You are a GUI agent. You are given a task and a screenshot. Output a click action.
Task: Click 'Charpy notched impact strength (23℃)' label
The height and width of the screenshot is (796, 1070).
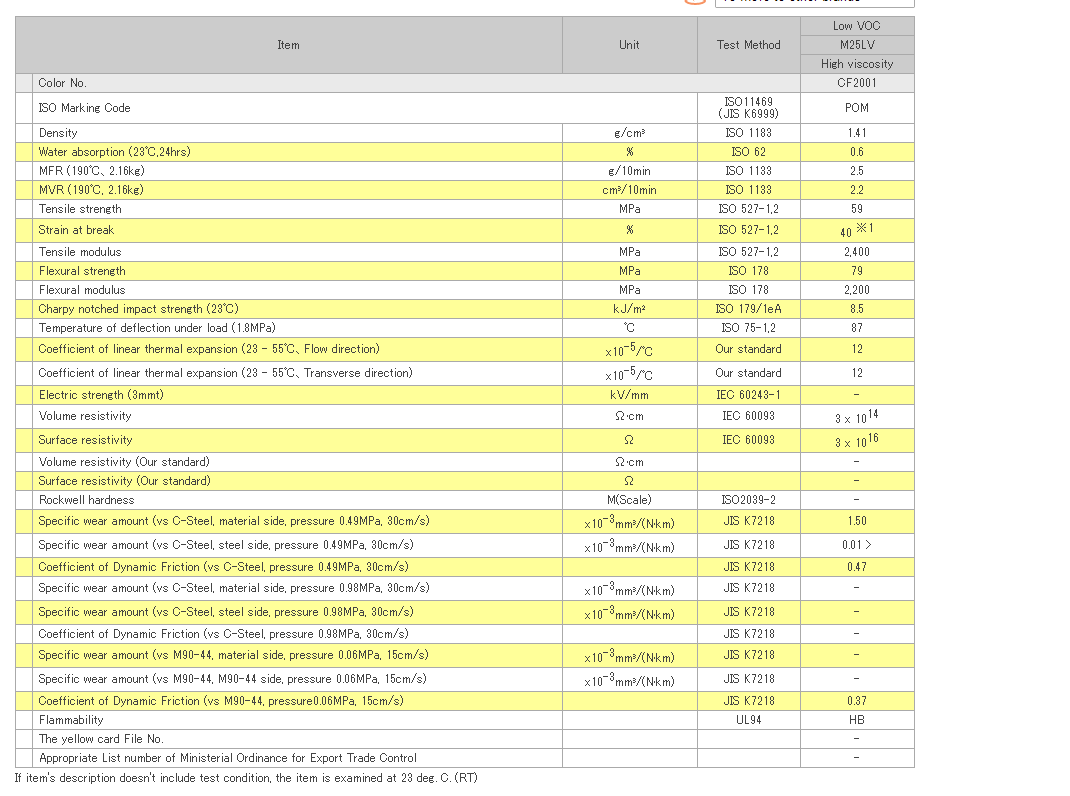139,310
